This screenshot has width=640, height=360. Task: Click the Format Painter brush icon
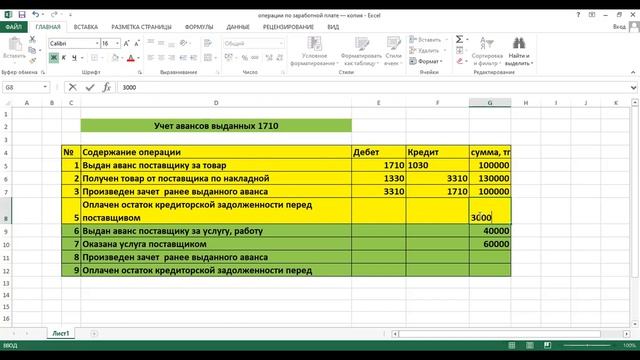point(32,60)
